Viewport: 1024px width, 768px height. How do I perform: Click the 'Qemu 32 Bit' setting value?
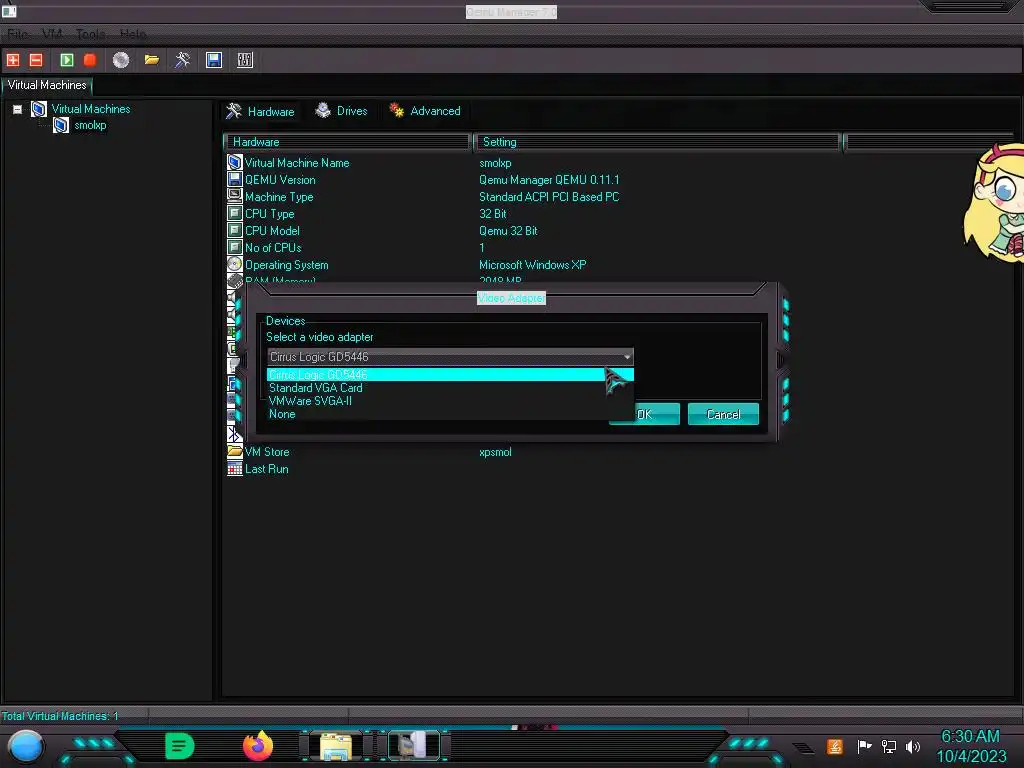tap(508, 231)
